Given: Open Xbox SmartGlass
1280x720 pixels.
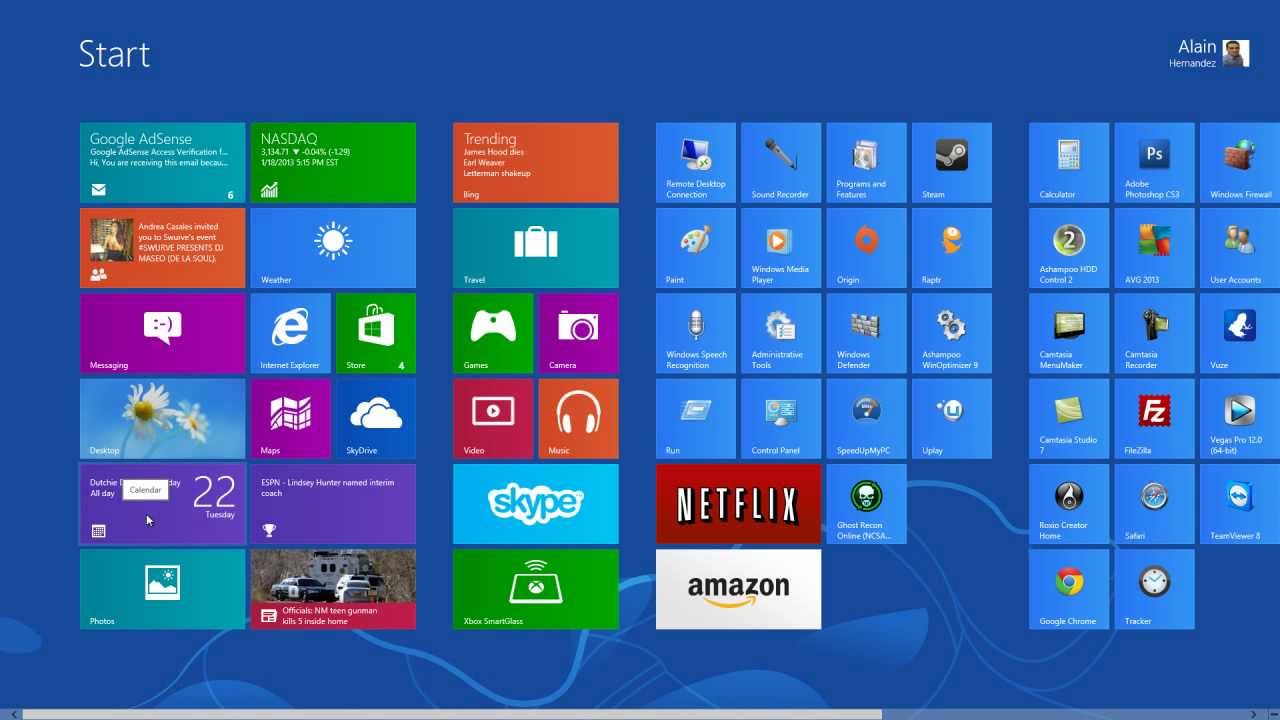Looking at the screenshot, I should pyautogui.click(x=536, y=589).
